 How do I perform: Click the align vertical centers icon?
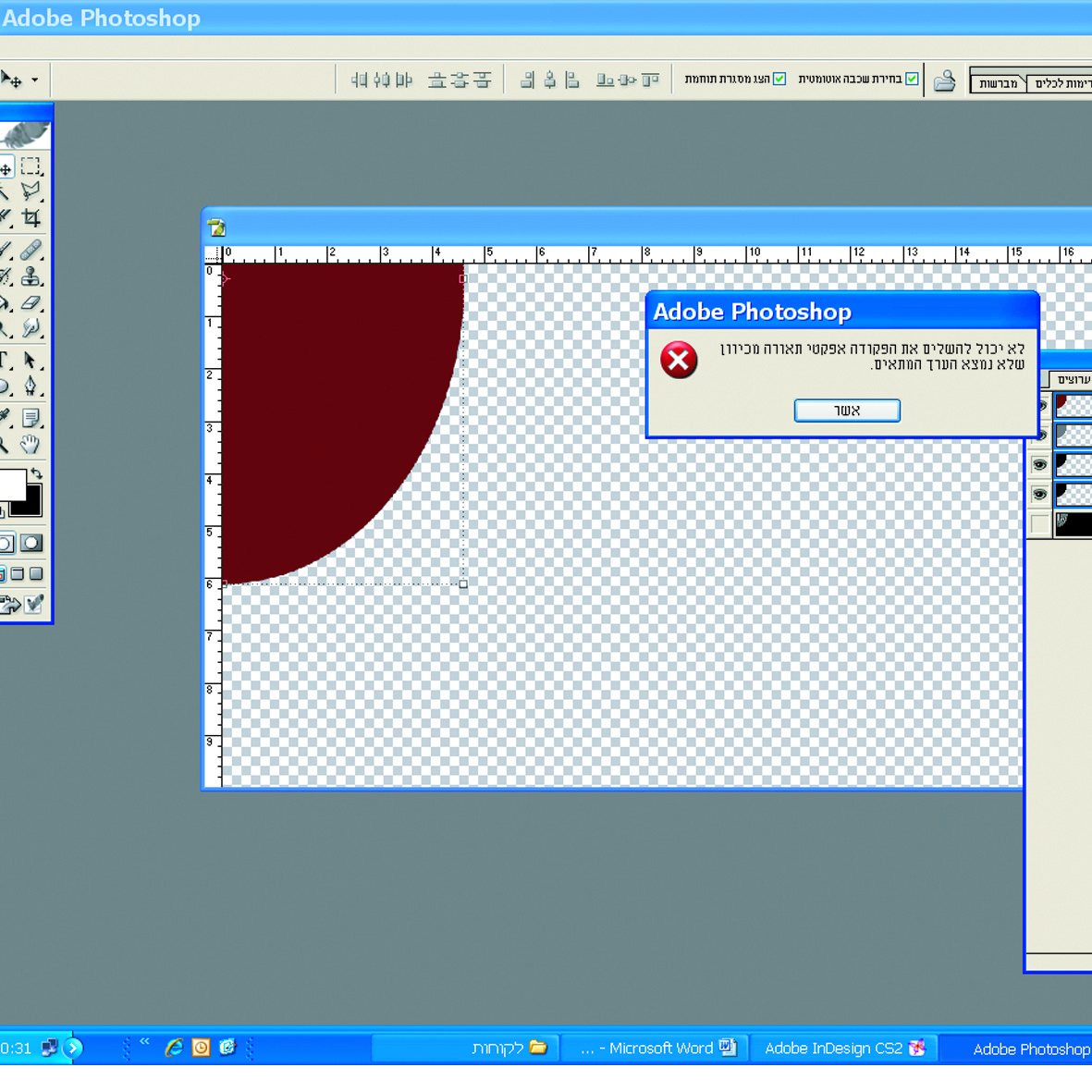pos(628,80)
